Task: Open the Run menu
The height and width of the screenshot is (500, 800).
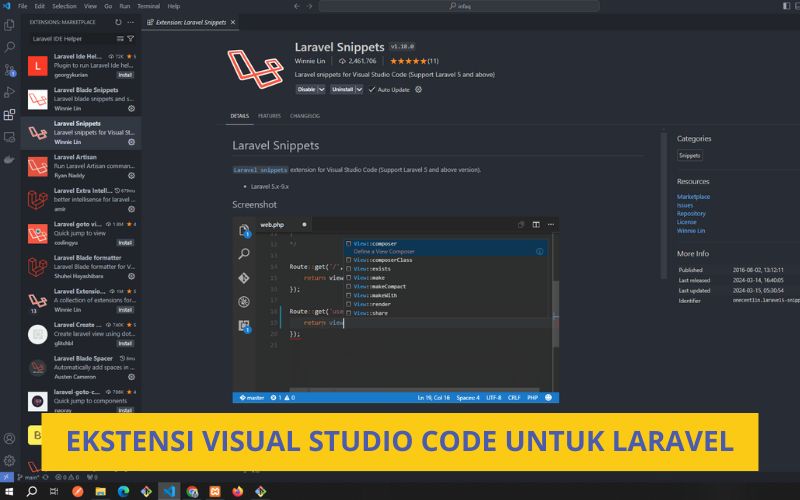Action: [x=124, y=6]
